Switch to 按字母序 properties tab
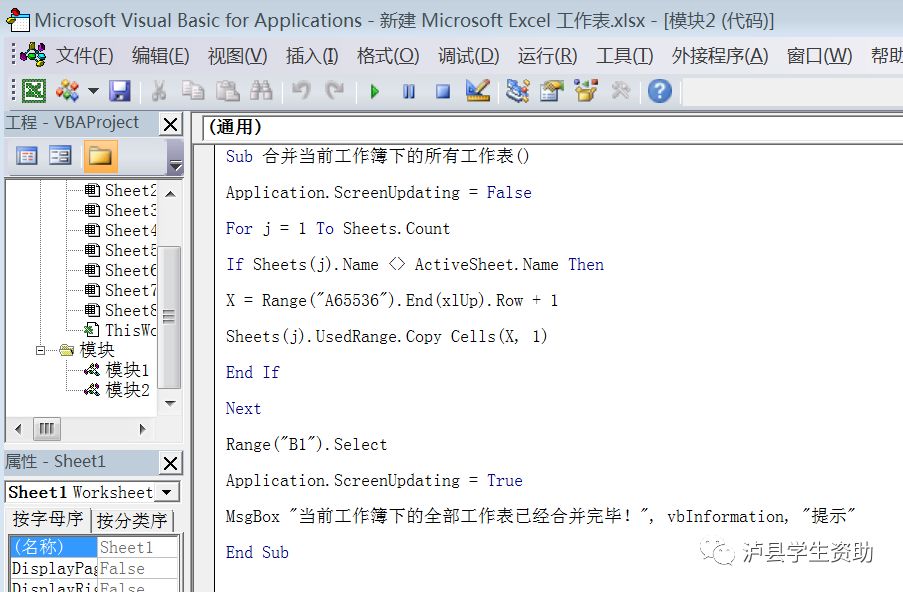Viewport: 903px width, 592px height. [x=48, y=519]
